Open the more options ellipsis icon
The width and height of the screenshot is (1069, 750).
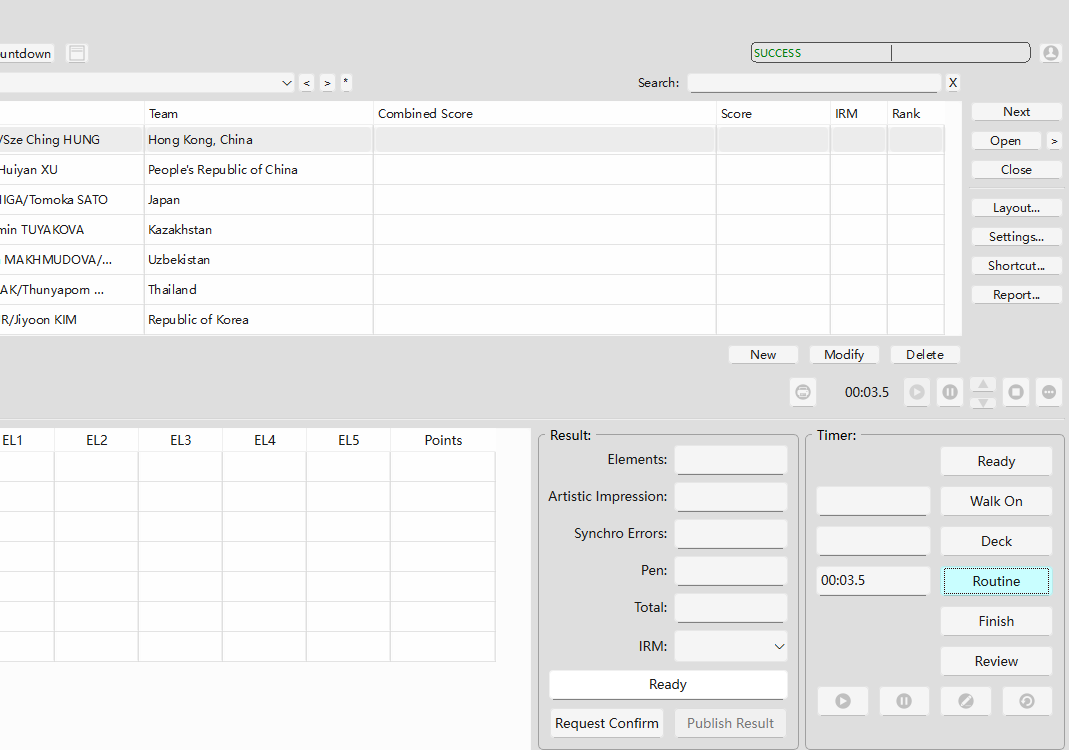coord(1049,392)
